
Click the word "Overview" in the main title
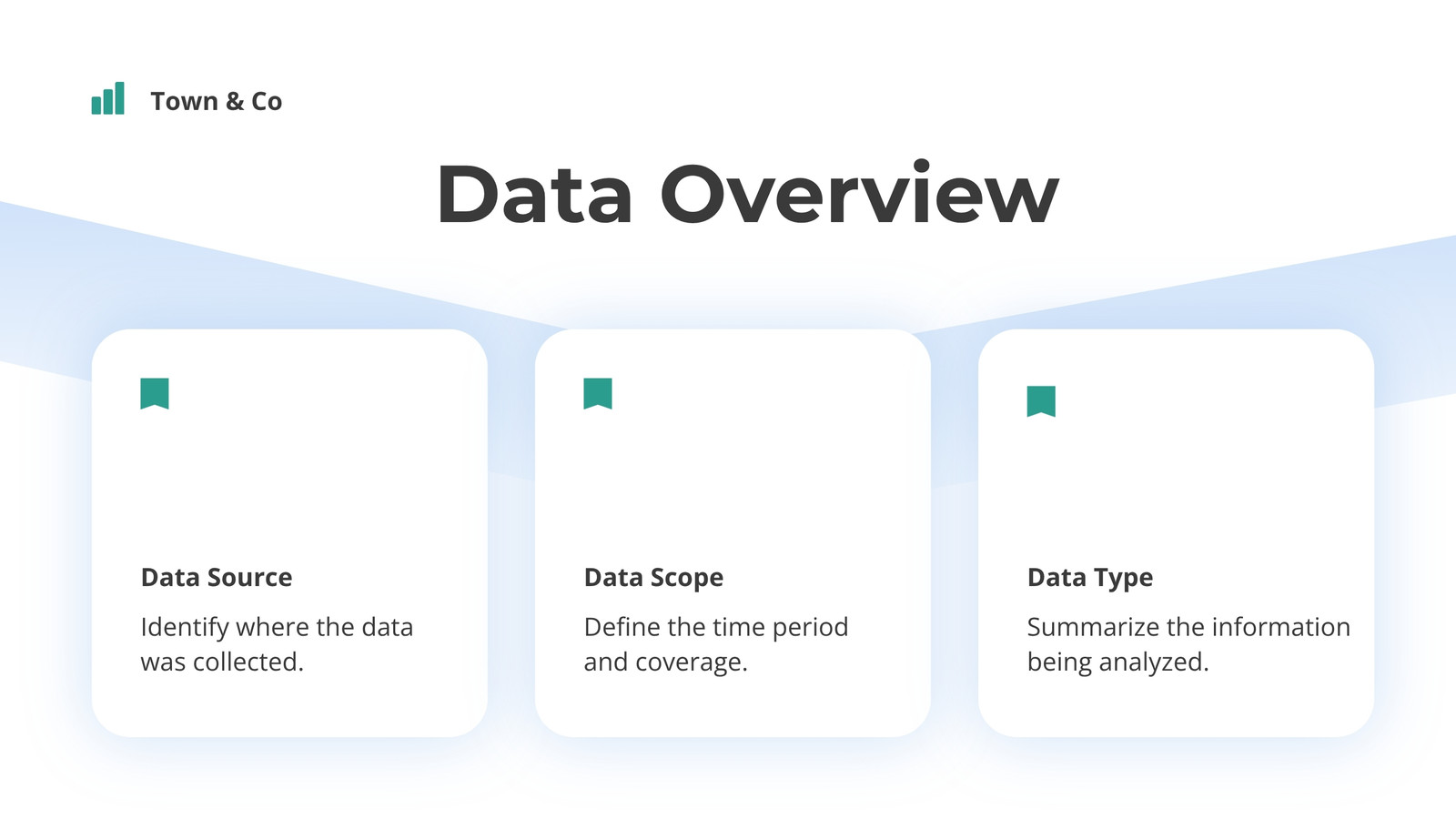pos(860,194)
